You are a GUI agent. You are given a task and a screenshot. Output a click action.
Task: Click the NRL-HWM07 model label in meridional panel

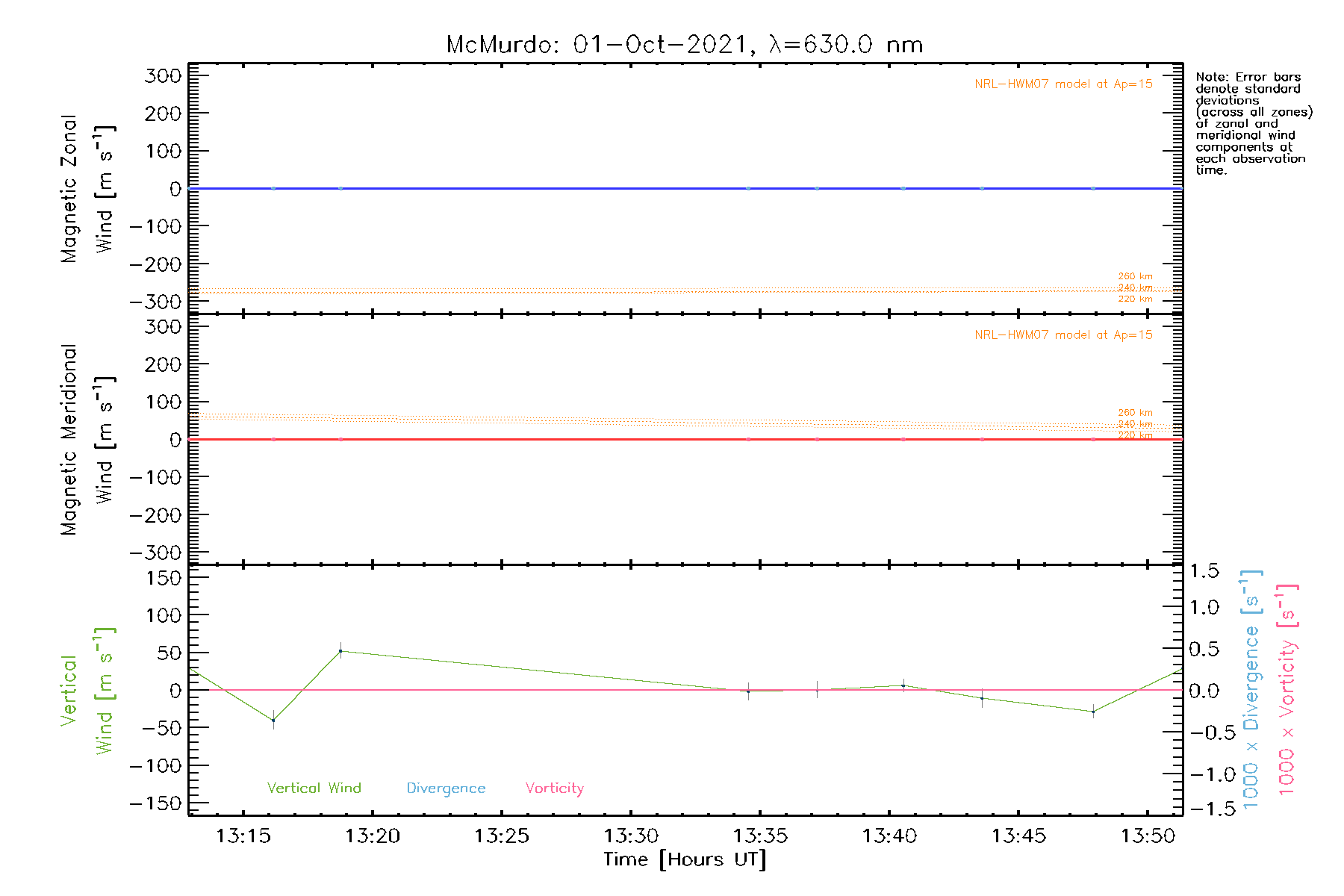(1063, 335)
